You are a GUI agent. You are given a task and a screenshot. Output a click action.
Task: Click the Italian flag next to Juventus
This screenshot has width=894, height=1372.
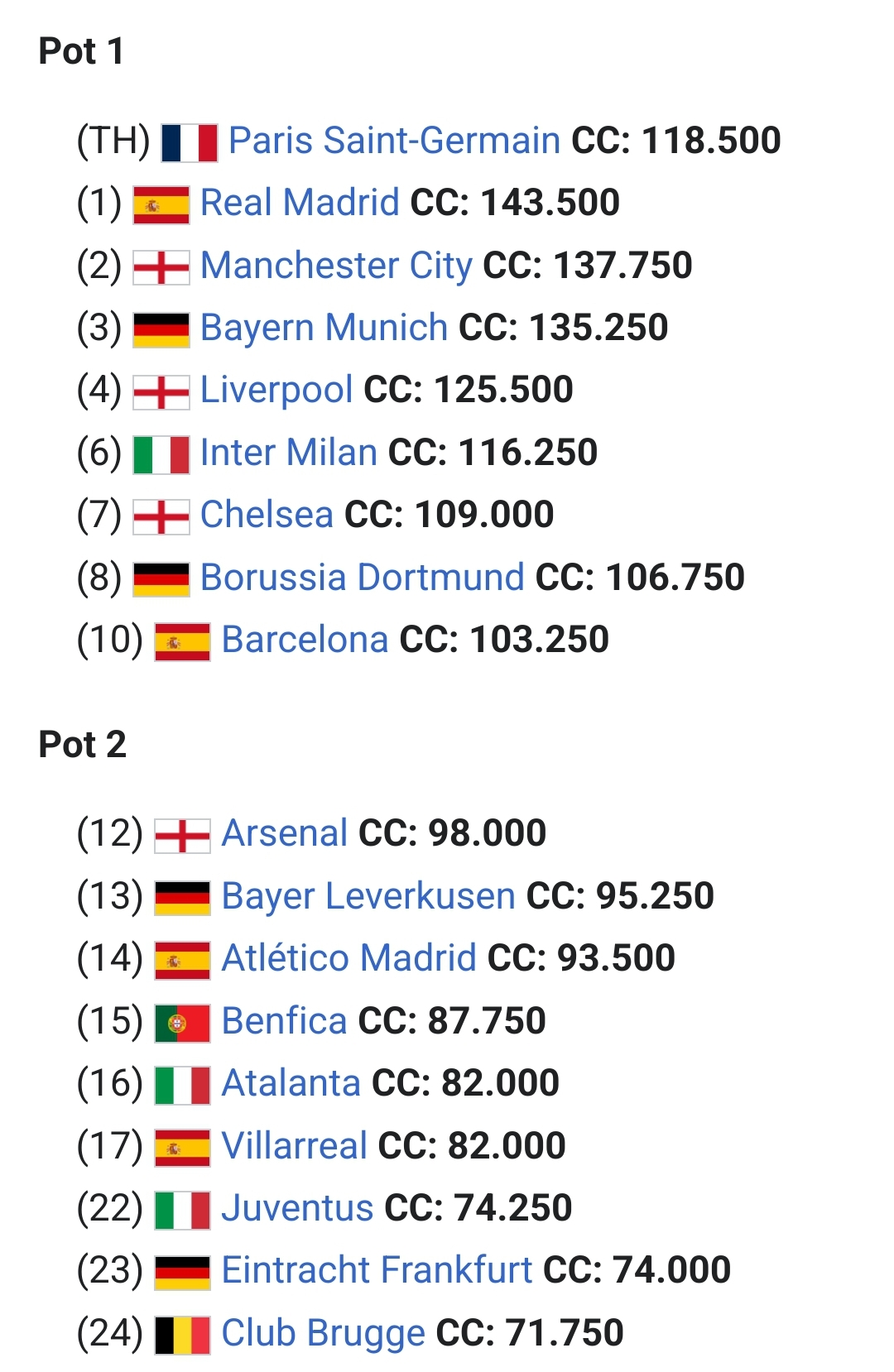pos(183,1210)
